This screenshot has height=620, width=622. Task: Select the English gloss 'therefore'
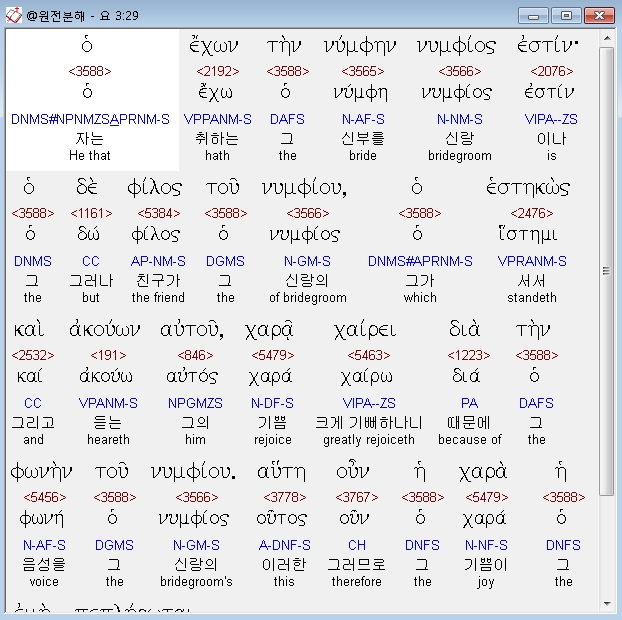[x=357, y=582]
